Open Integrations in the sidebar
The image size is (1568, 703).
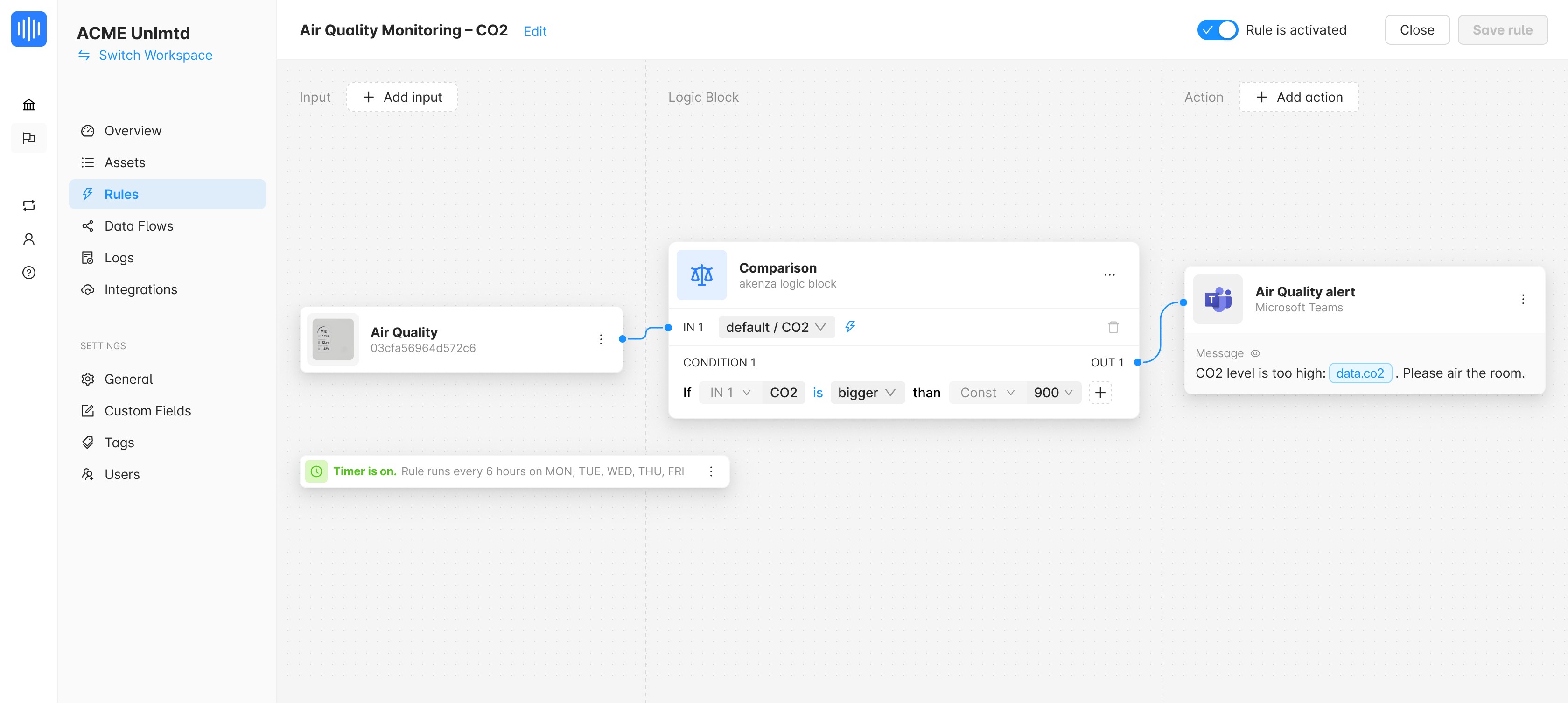(168, 289)
